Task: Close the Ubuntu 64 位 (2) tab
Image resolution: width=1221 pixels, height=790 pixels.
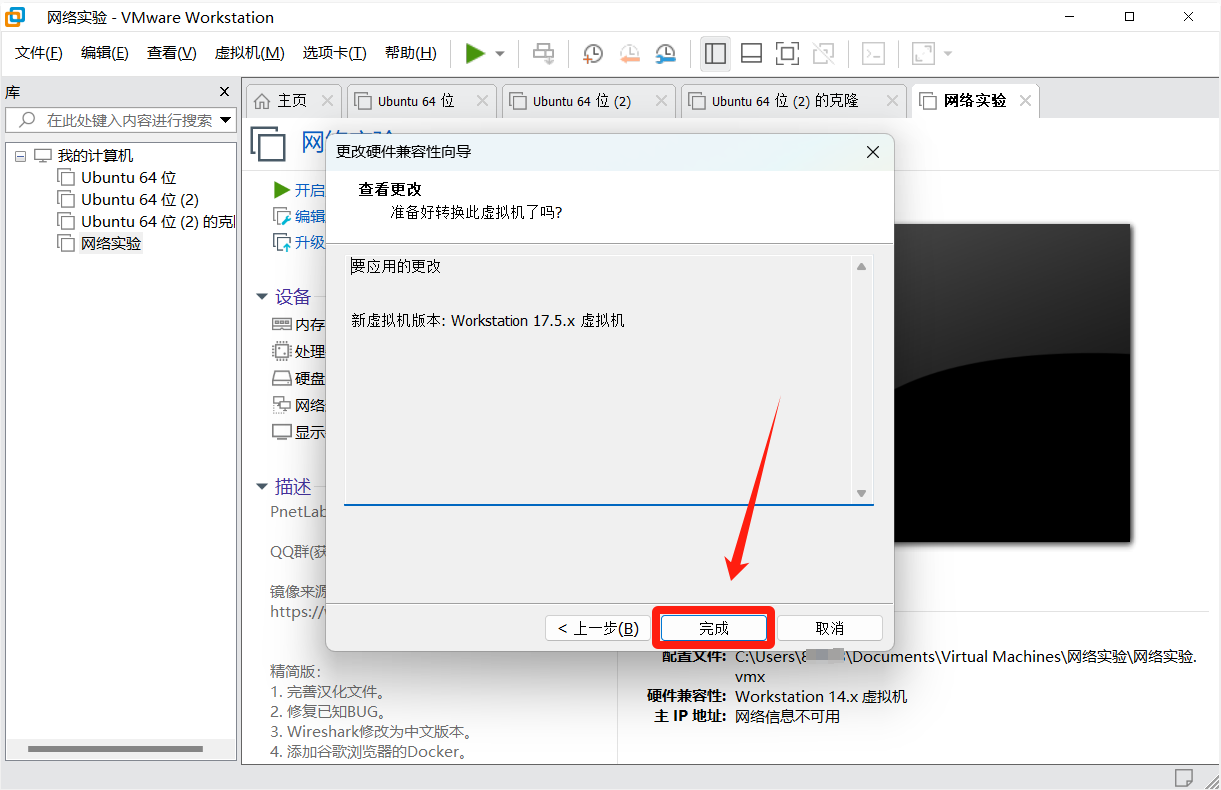Action: tap(661, 101)
